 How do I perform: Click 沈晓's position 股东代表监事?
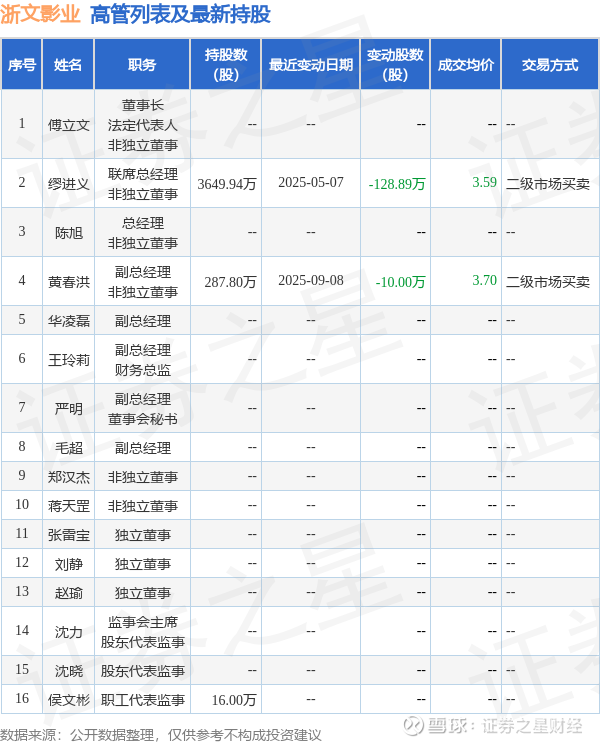pos(142,670)
